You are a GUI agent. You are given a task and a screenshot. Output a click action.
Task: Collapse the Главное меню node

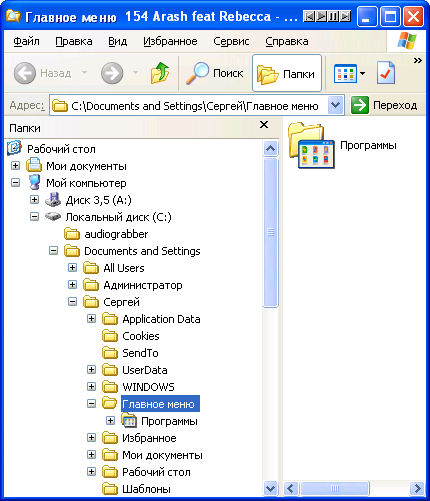click(91, 403)
